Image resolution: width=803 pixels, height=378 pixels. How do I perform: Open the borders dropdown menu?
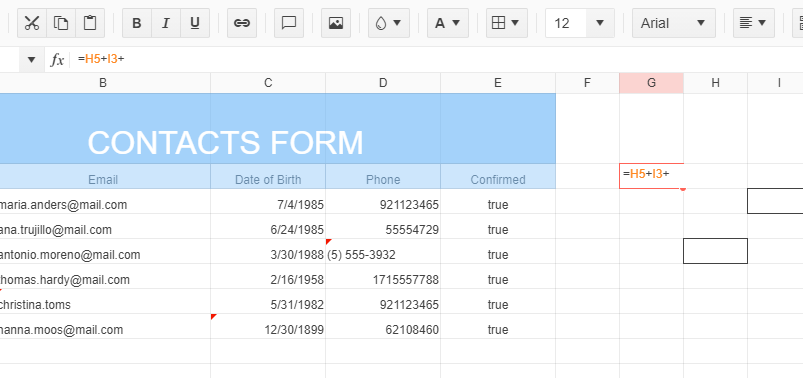click(506, 23)
